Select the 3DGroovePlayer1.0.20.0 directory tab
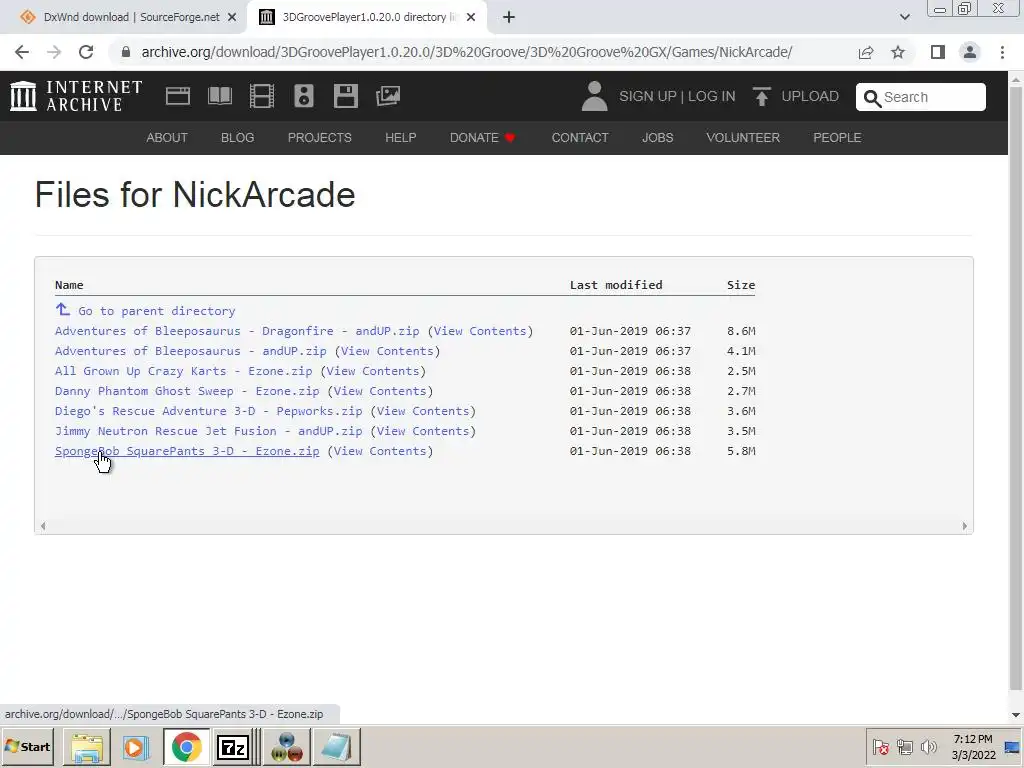 (366, 18)
